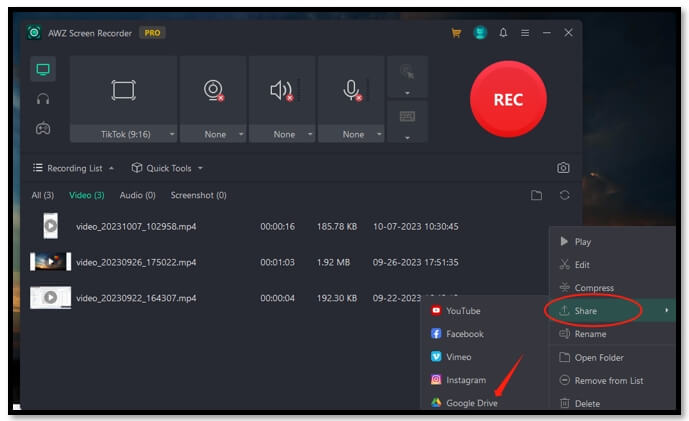Switch to the Screenshot (0) tab

199,195
